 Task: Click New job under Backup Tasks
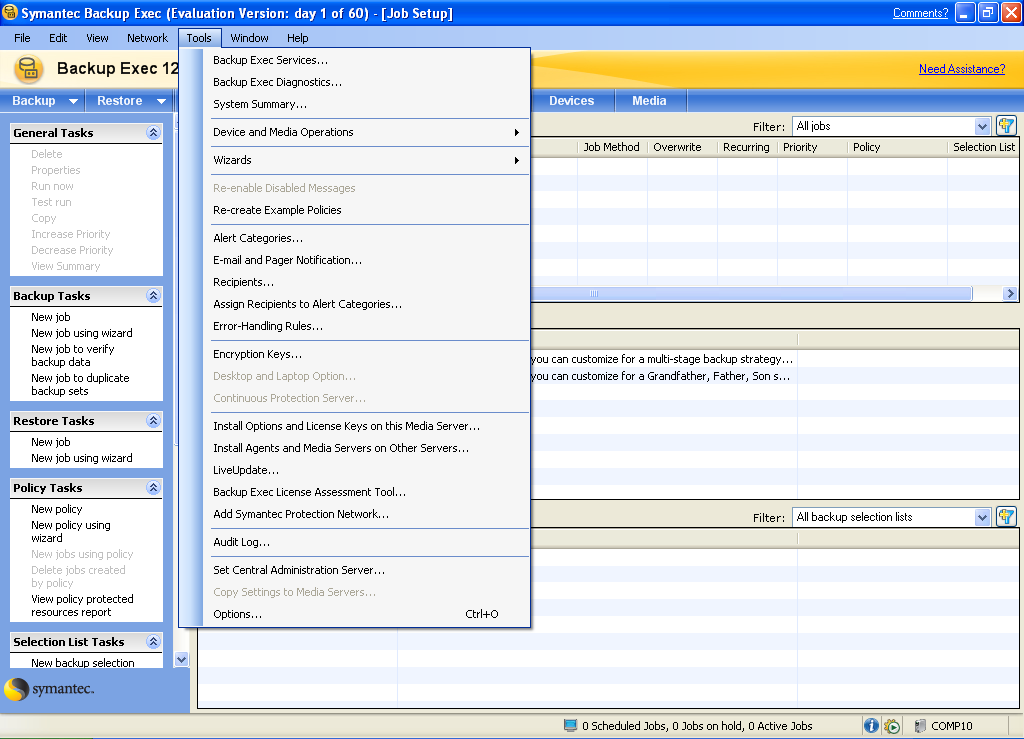click(51, 317)
